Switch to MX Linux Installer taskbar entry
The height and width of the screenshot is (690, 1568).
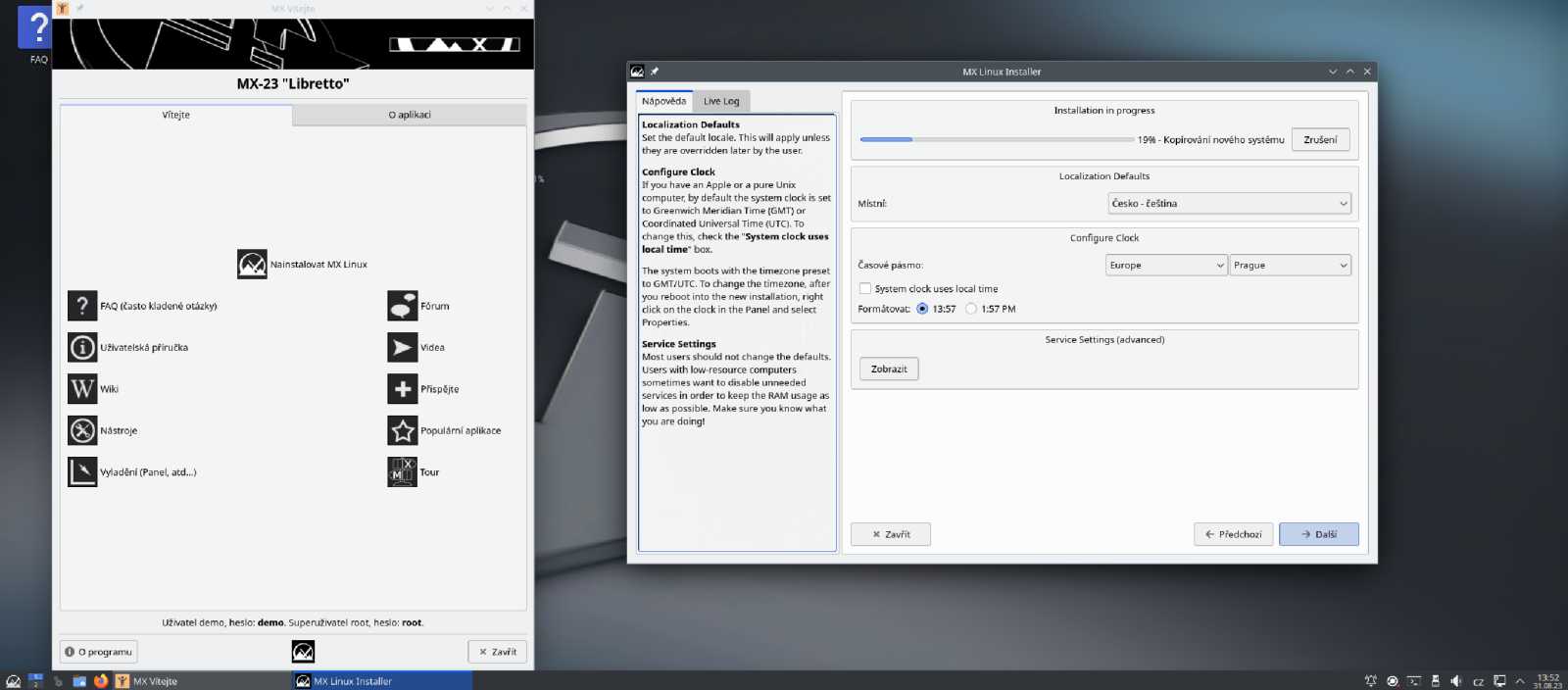(382, 681)
